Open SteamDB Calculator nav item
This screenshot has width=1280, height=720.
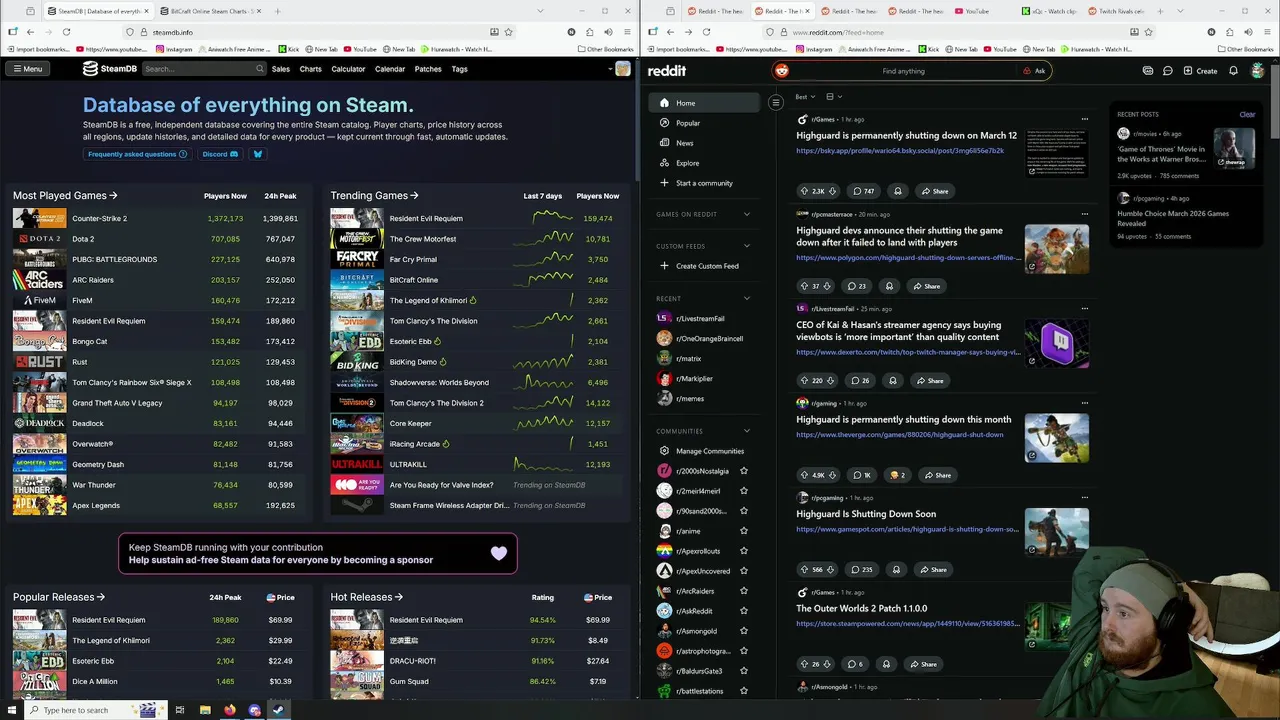point(348,69)
